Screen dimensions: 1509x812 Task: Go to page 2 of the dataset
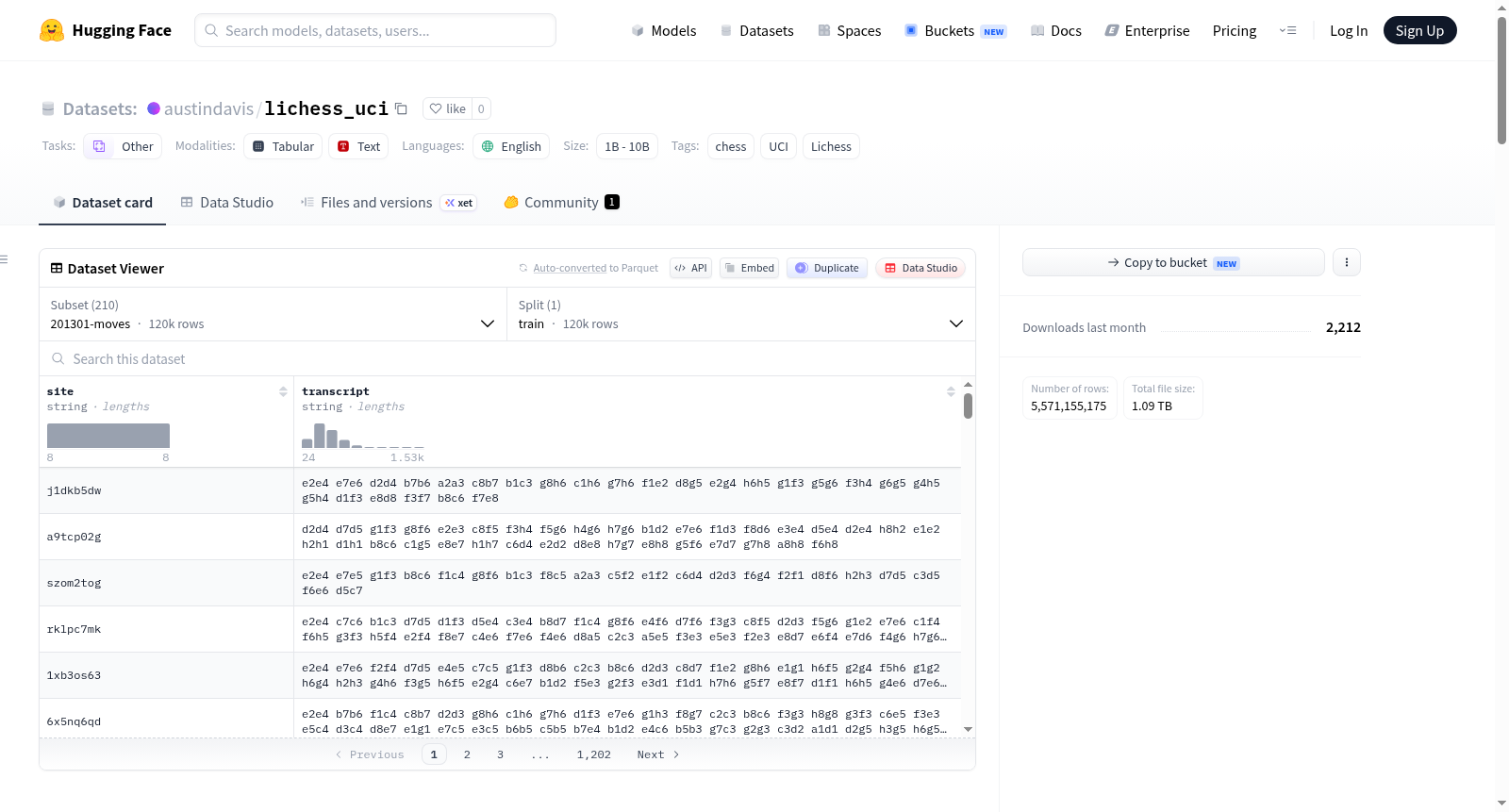click(x=467, y=754)
